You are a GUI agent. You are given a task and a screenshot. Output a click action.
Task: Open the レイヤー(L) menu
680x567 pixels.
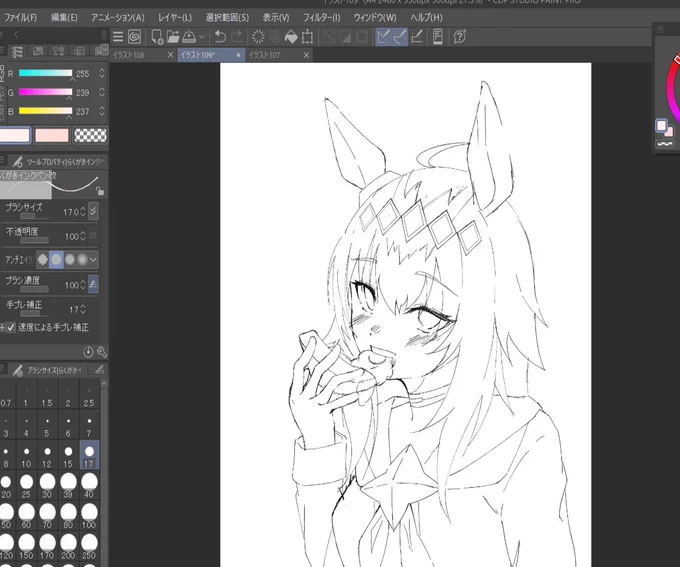pyautogui.click(x=175, y=18)
